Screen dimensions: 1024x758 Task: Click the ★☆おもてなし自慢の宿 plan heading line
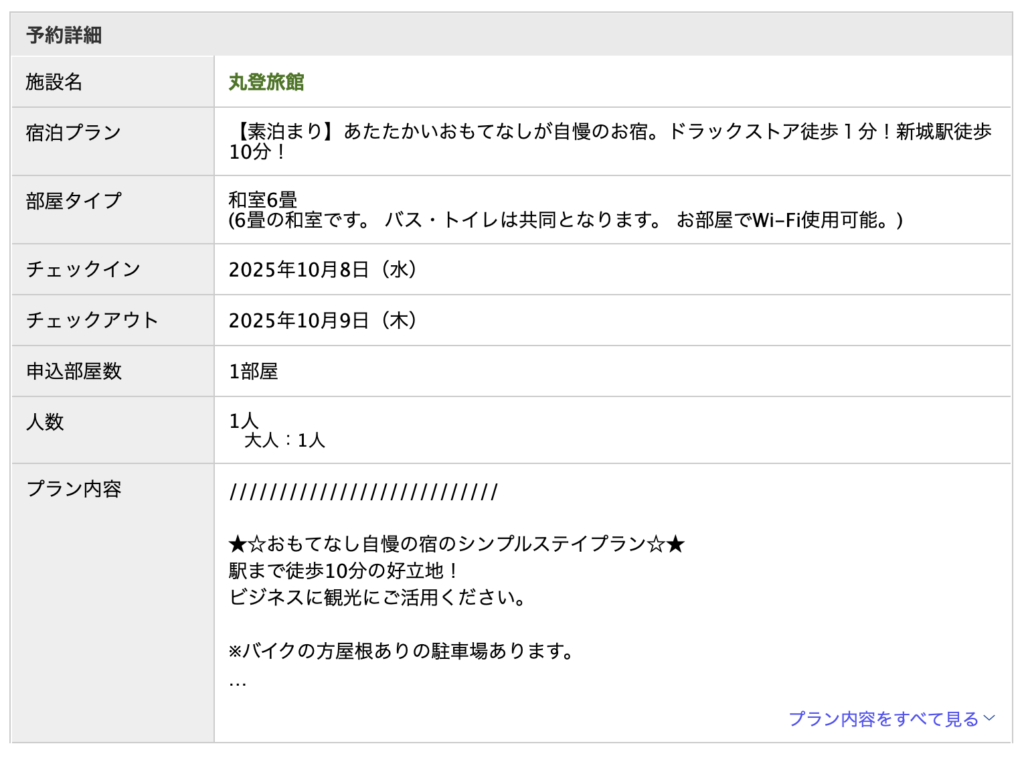click(x=457, y=545)
